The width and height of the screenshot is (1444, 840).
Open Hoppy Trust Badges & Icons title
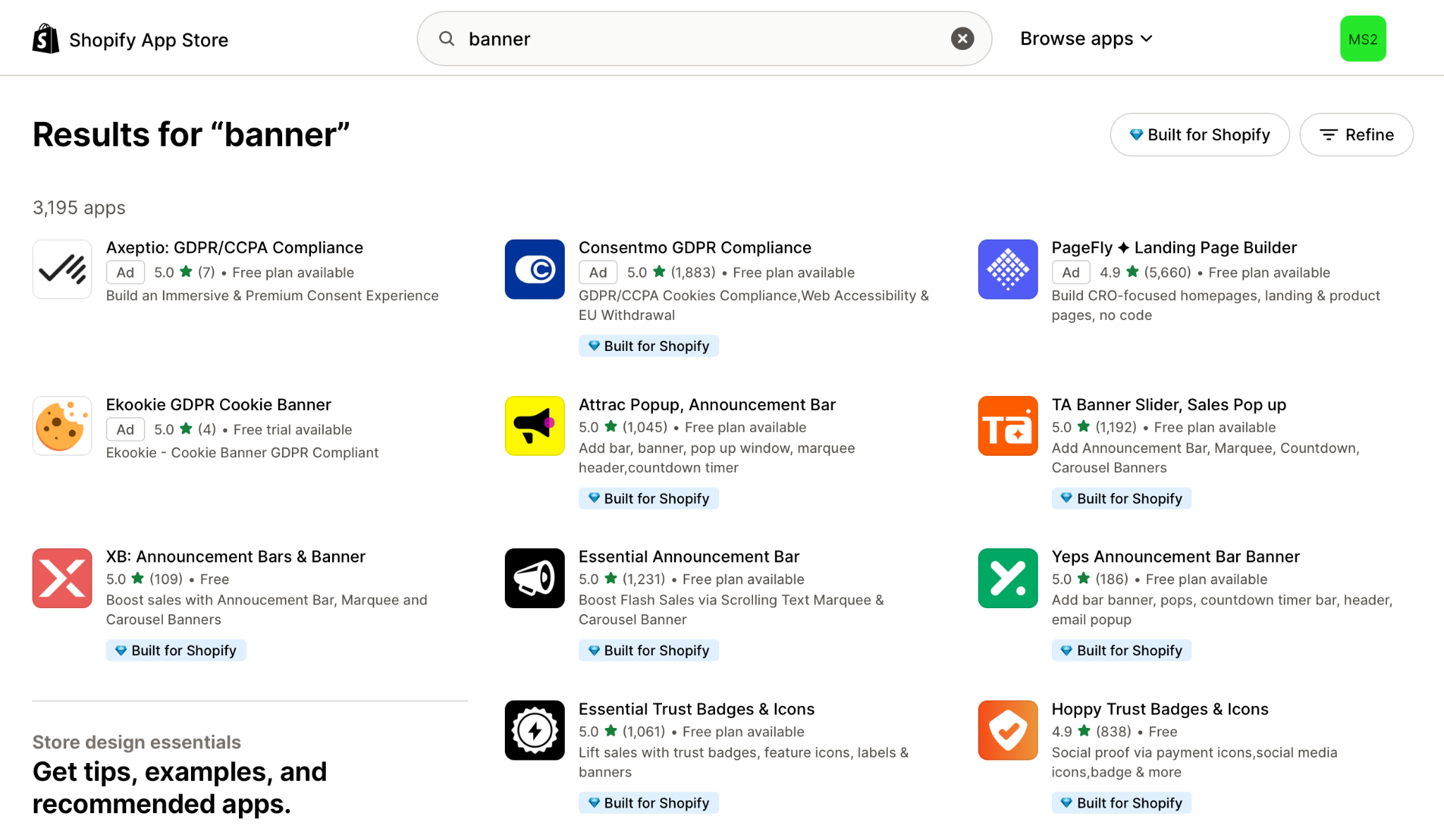1160,709
